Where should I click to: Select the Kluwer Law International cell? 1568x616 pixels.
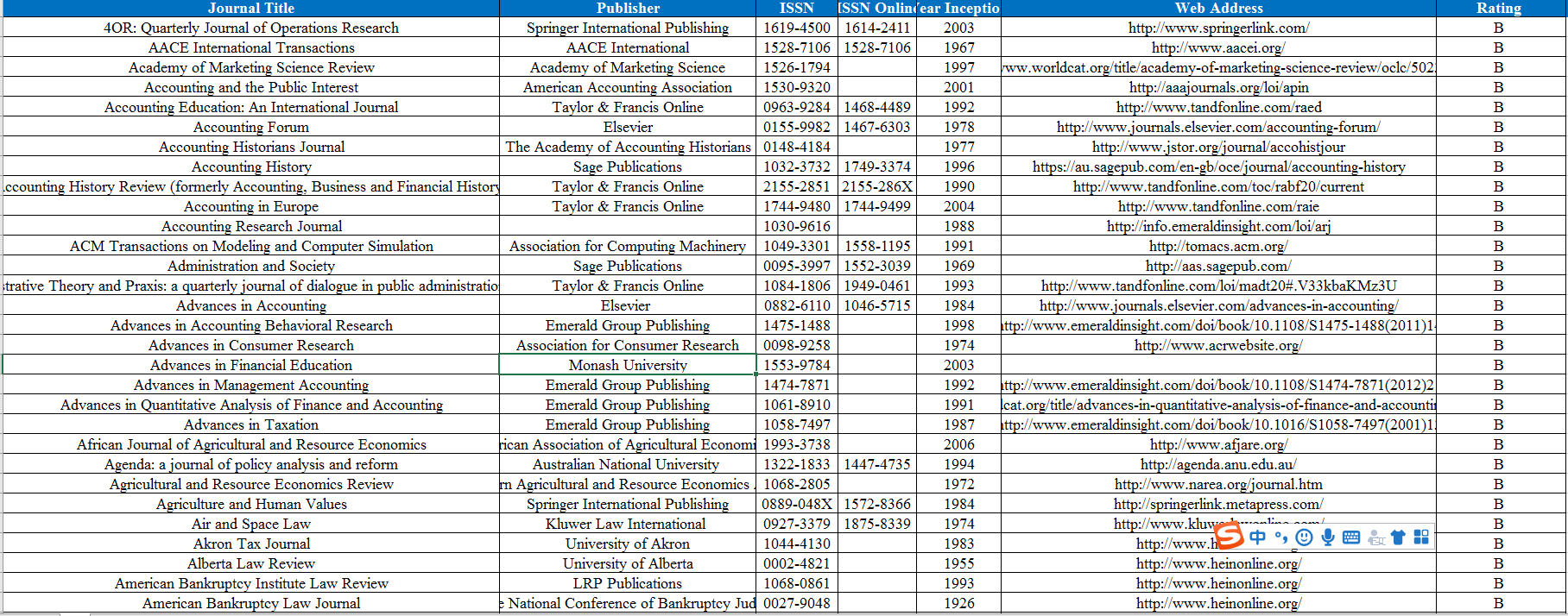628,524
